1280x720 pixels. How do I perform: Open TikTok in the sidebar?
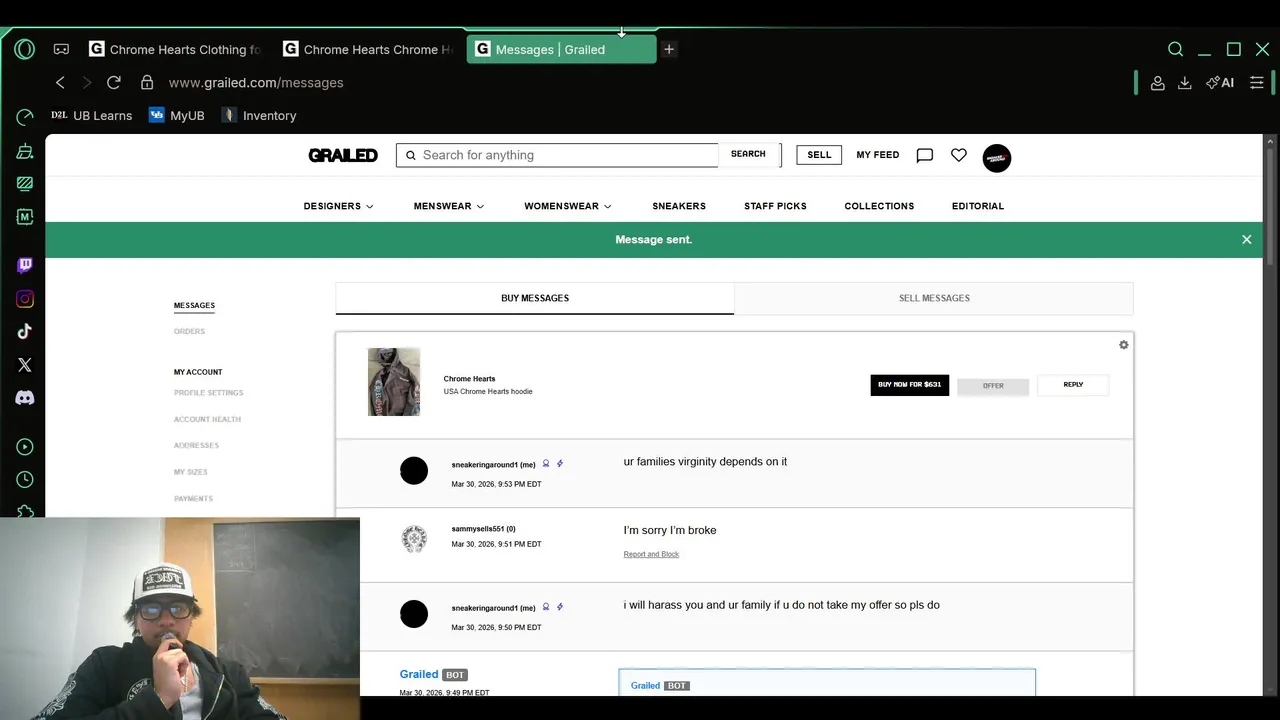25,331
